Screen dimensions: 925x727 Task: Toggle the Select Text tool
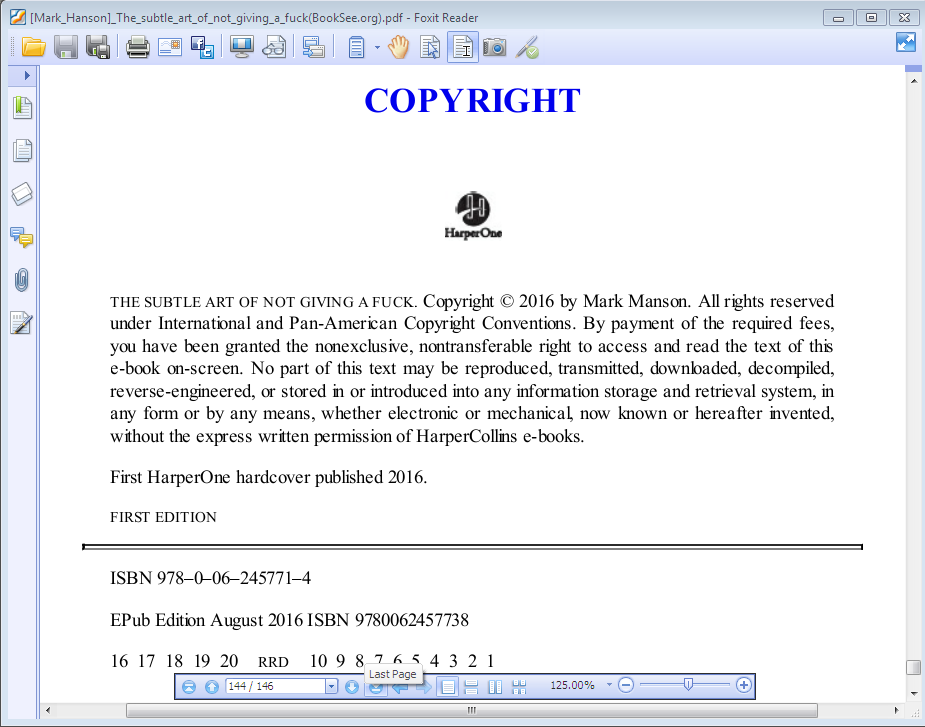(x=463, y=47)
